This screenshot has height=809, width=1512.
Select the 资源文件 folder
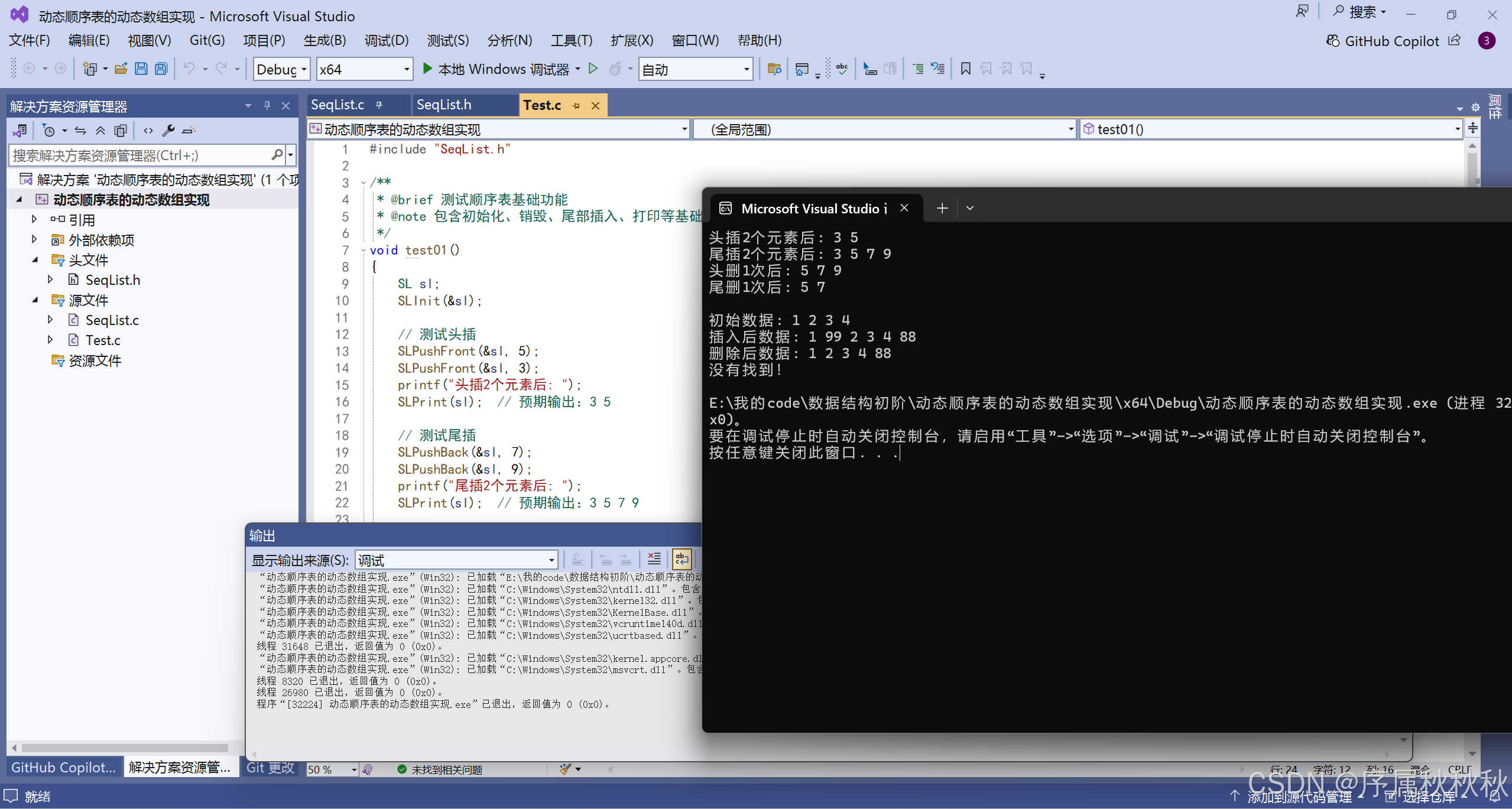coord(95,360)
